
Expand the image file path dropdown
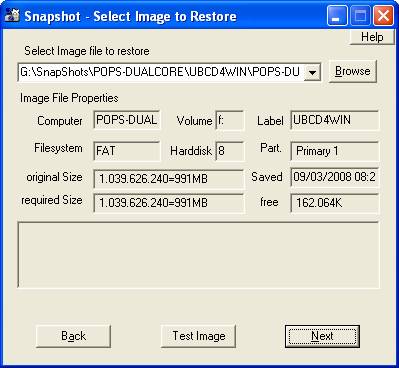pyautogui.click(x=312, y=72)
